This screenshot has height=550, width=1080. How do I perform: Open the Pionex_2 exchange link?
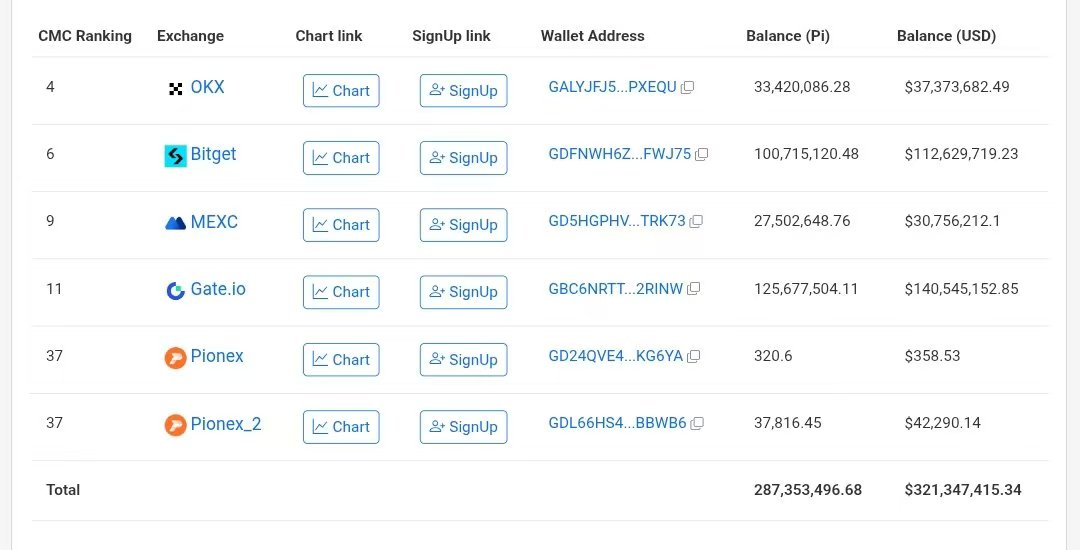coord(226,424)
